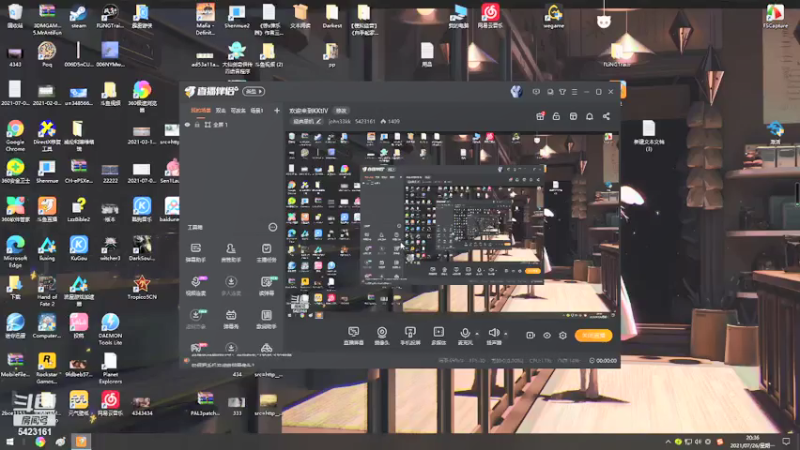Select the fullscreen 1 source row
800x450 pixels.
[231, 124]
